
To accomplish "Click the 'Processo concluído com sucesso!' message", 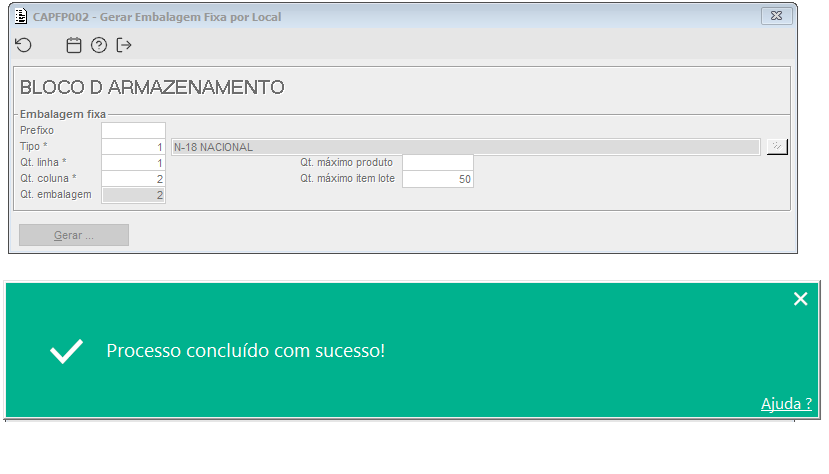I will 246,351.
